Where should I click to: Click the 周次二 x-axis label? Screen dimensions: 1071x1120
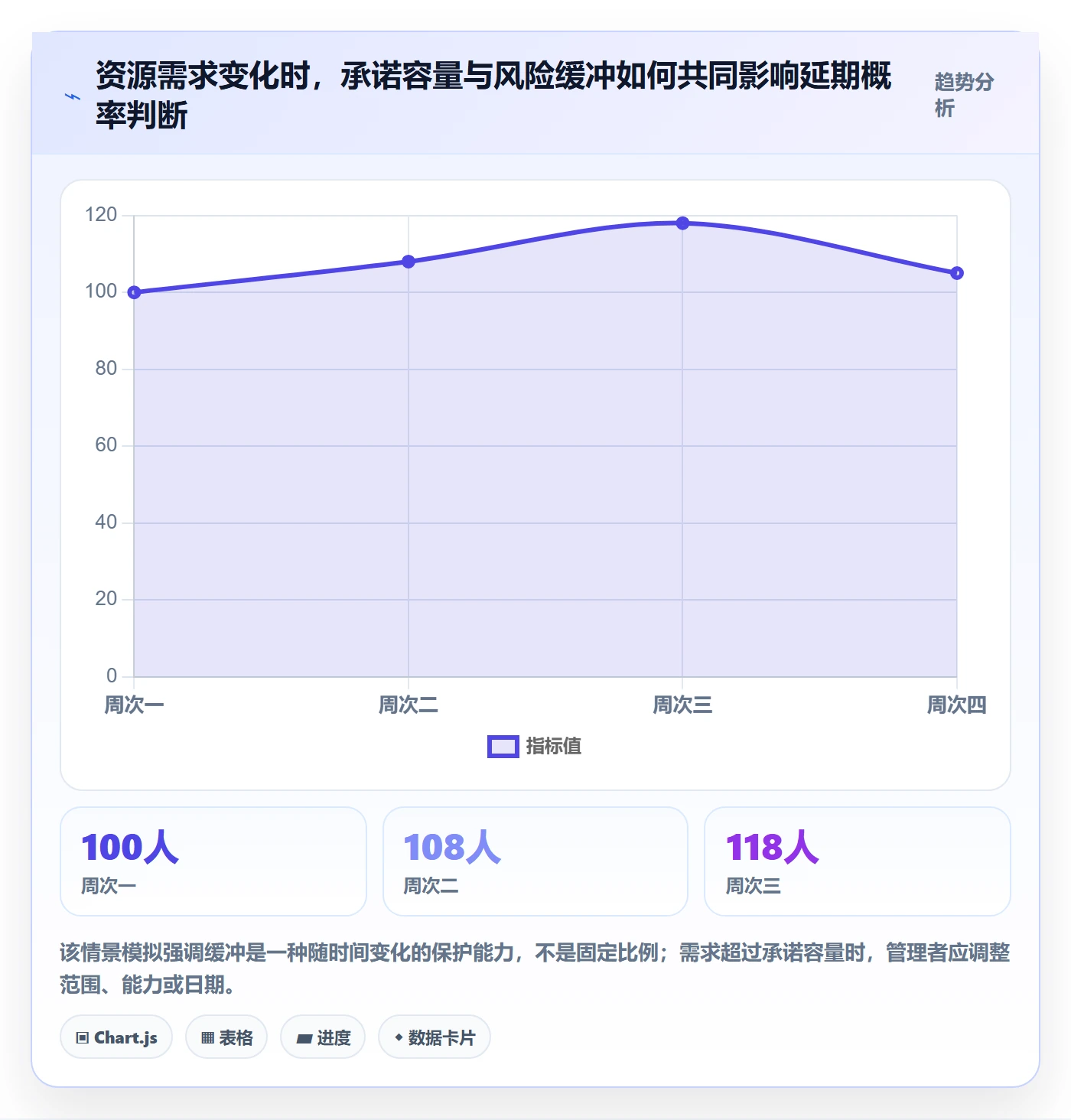point(409,705)
